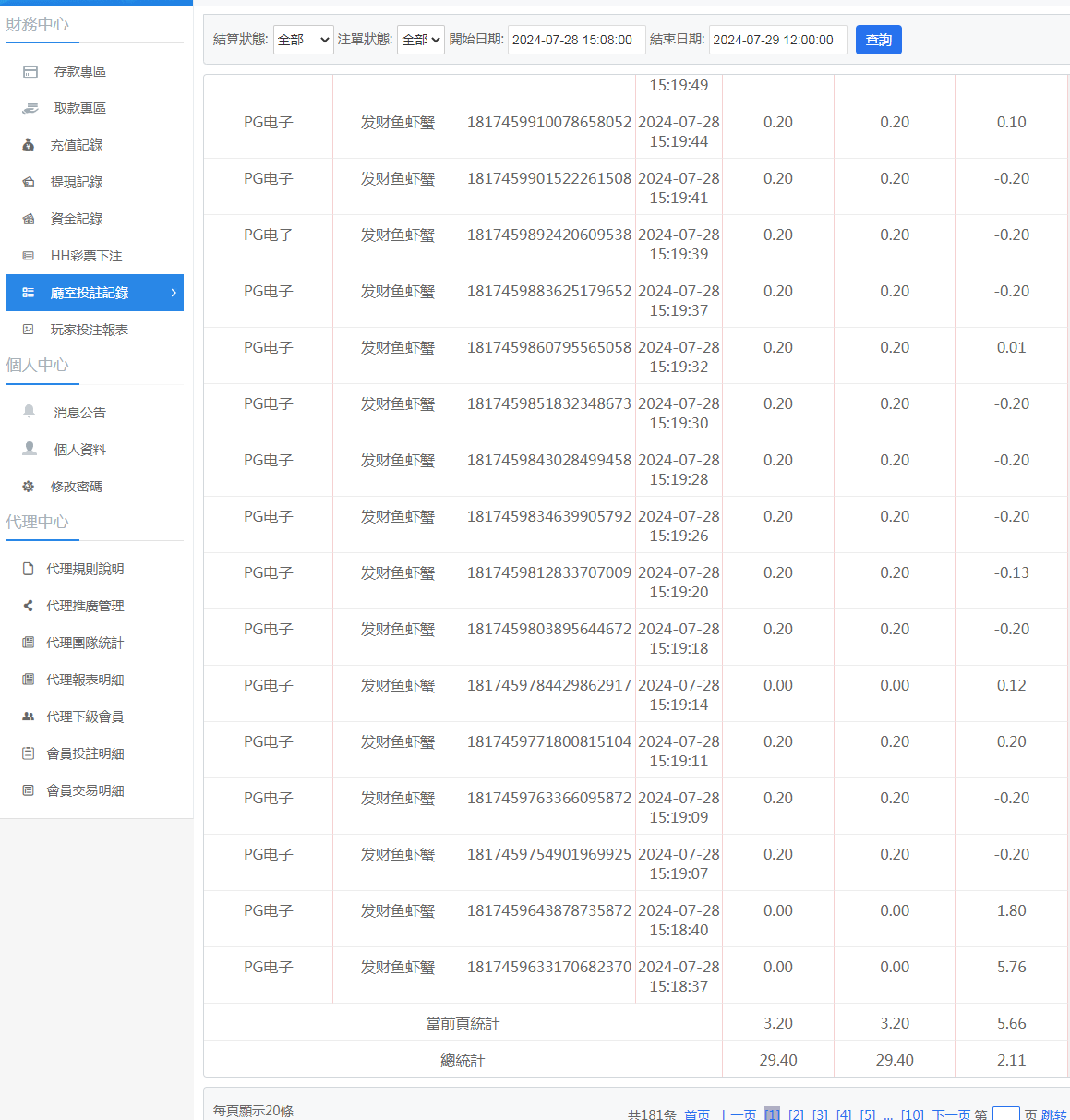Image resolution: width=1070 pixels, height=1120 pixels.
Task: Open 代理團隊統計 menu item
Action: point(85,643)
